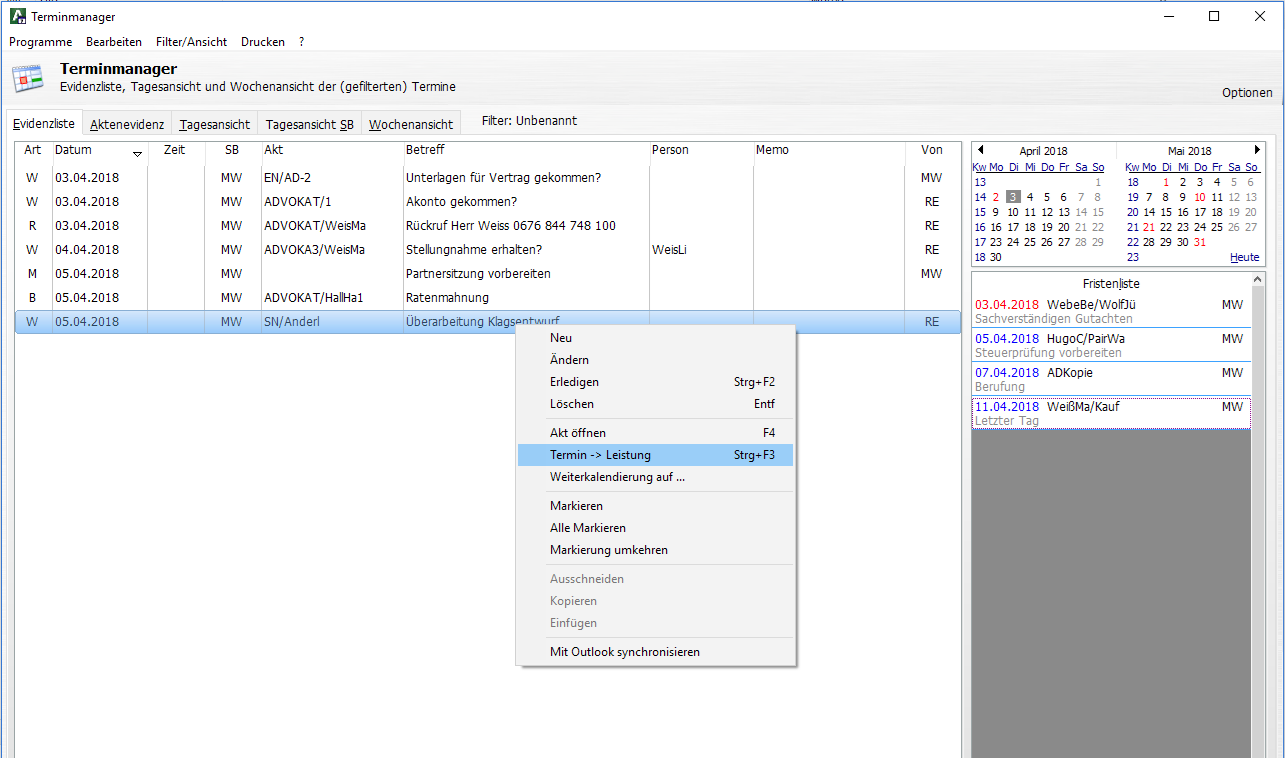Select row 'Unterlagen für Vertrag gekommen?'
Viewport: 1285px width, 758px height.
[x=488, y=178]
